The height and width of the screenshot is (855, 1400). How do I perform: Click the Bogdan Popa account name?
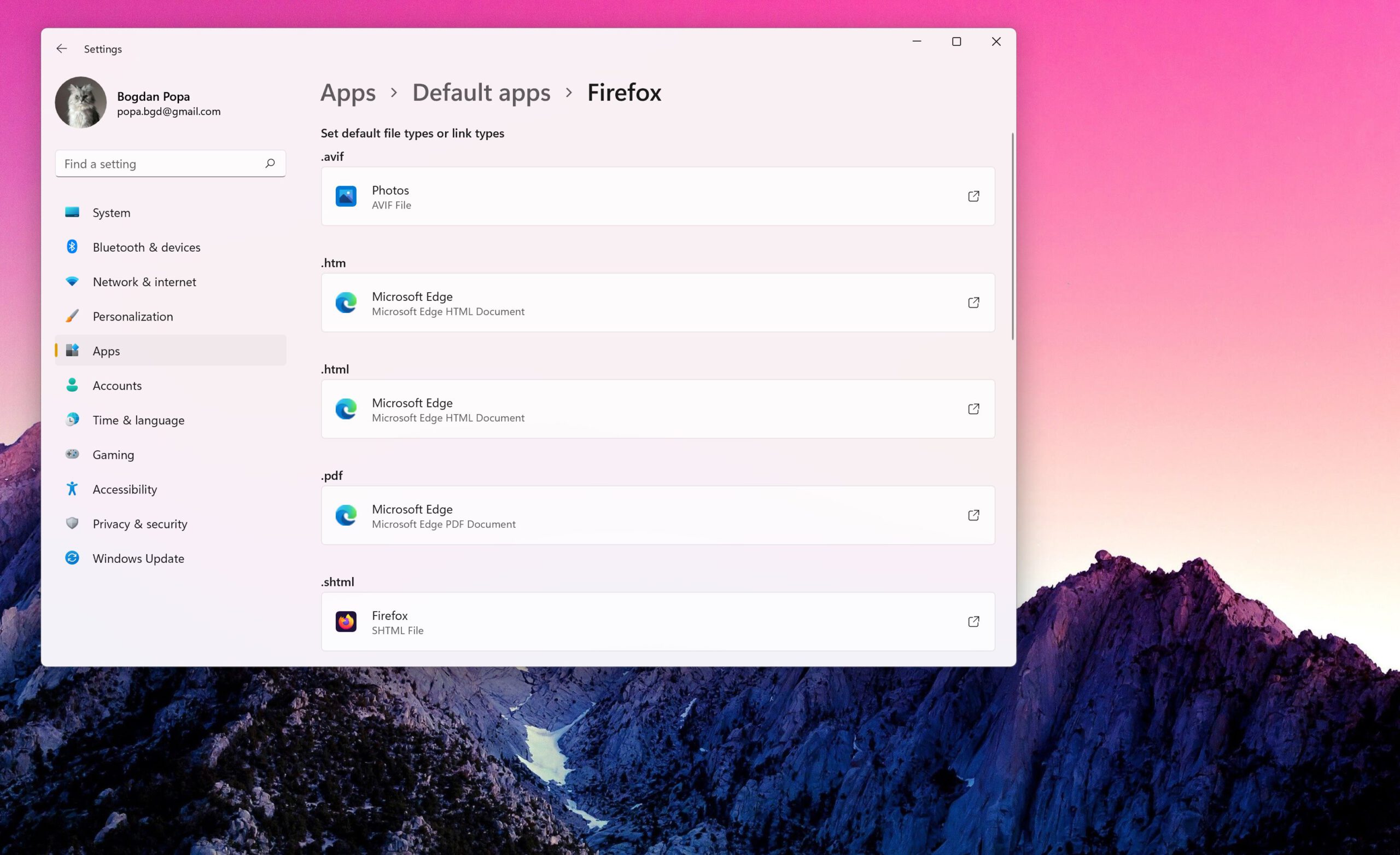tap(154, 96)
